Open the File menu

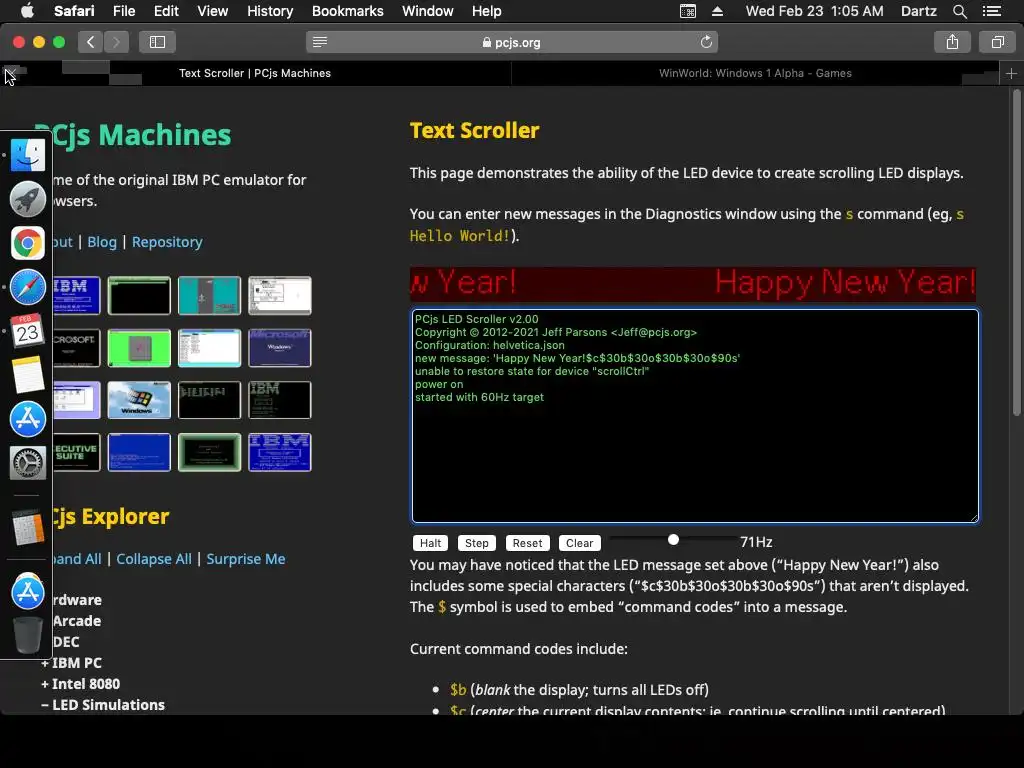click(x=123, y=11)
